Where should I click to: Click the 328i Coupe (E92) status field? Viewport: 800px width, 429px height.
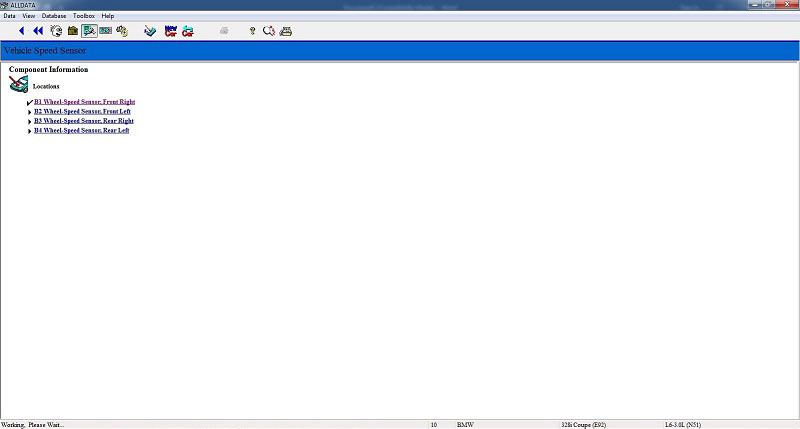[x=585, y=424]
